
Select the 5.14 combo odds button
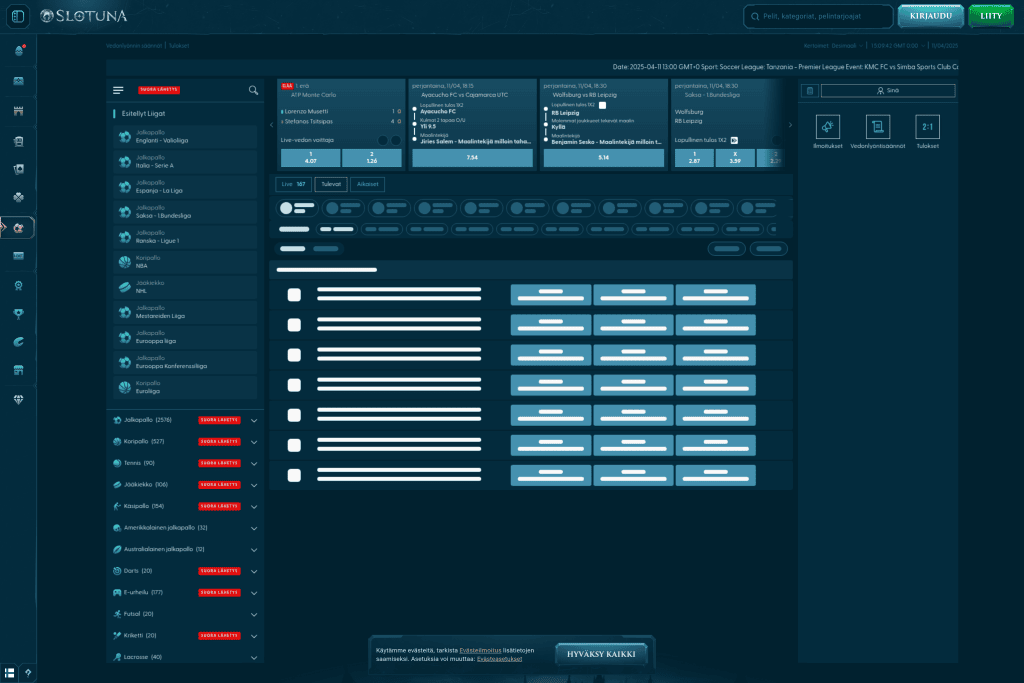point(603,157)
